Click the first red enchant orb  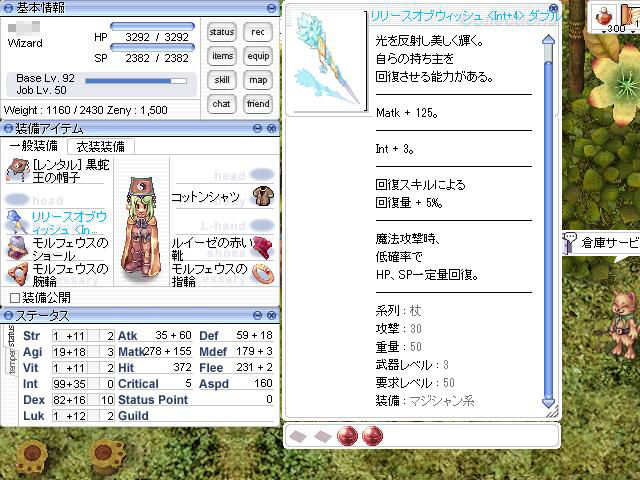pyautogui.click(x=347, y=436)
